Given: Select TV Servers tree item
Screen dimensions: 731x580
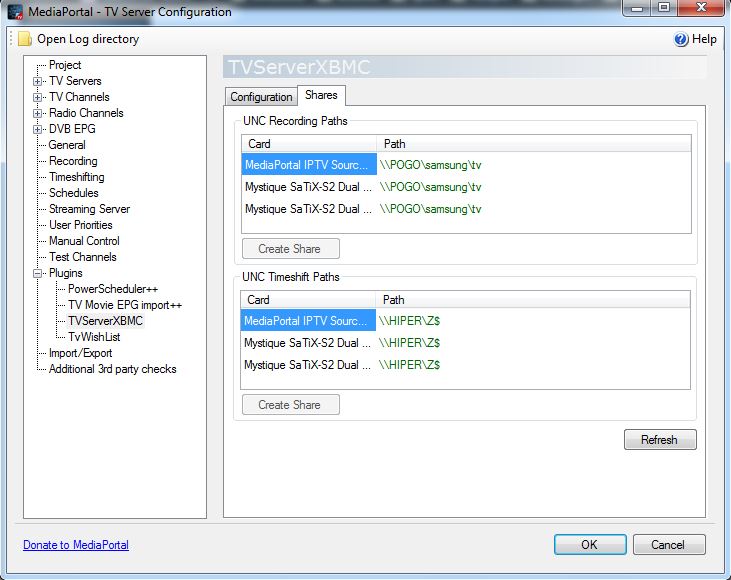Looking at the screenshot, I should [75, 81].
